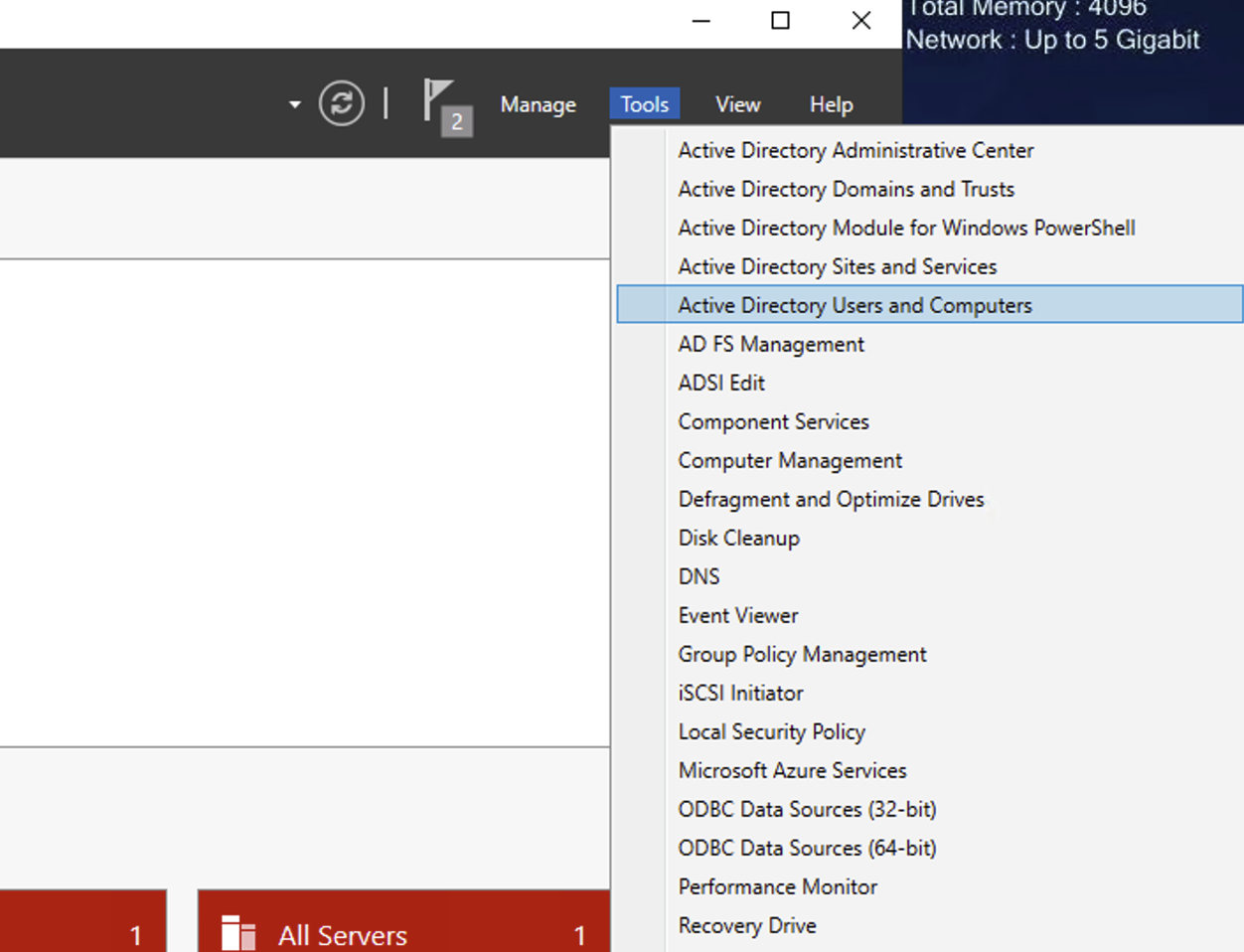Open ODBC Data Sources (32-bit)
This screenshot has height=952, width=1244.
click(x=930, y=809)
